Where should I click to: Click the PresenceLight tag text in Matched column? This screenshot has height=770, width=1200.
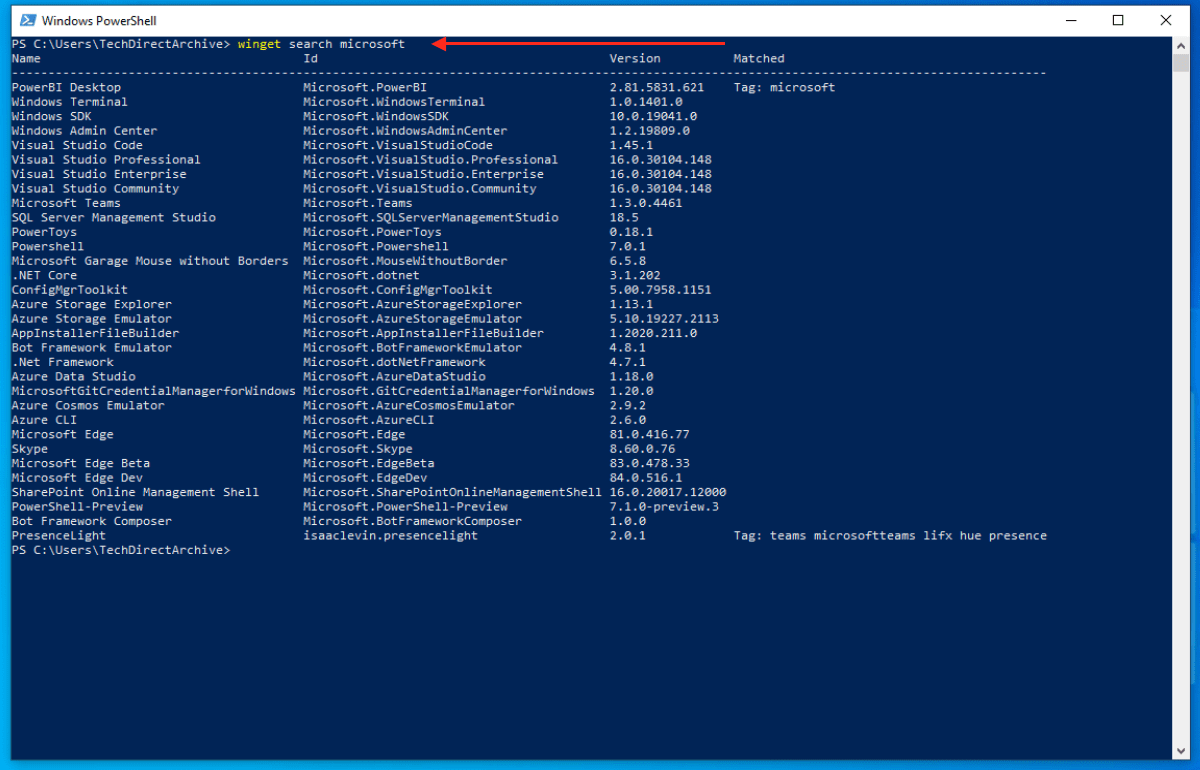pos(890,536)
